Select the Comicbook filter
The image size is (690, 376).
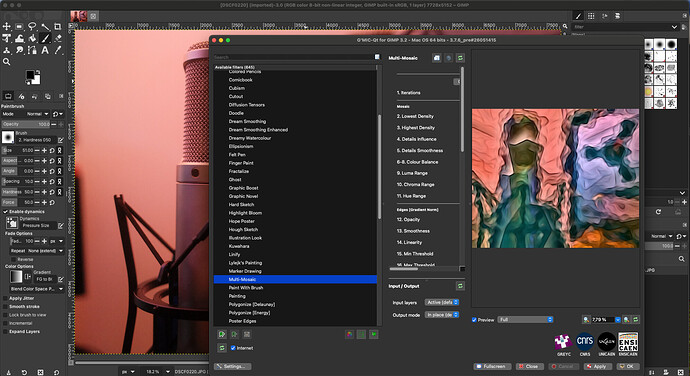coord(241,80)
